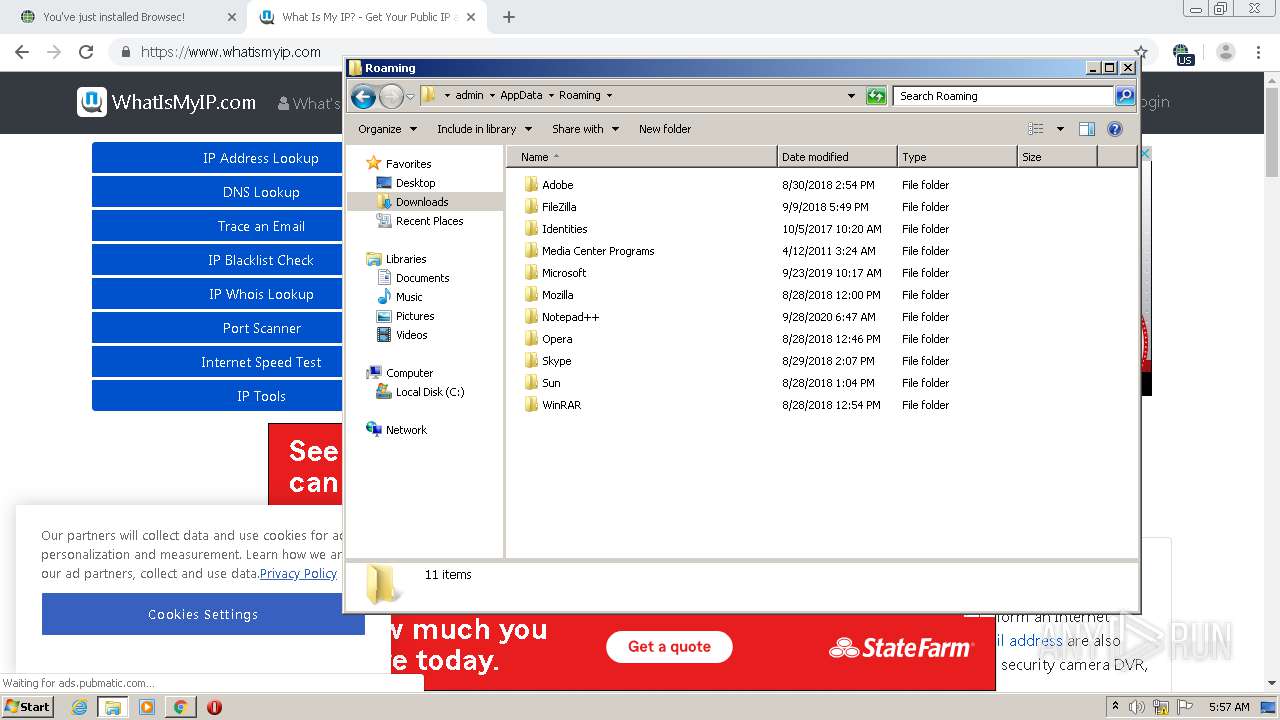Screen dimensions: 1280x720
Task: Sort by the Name column header
Action: [x=642, y=157]
